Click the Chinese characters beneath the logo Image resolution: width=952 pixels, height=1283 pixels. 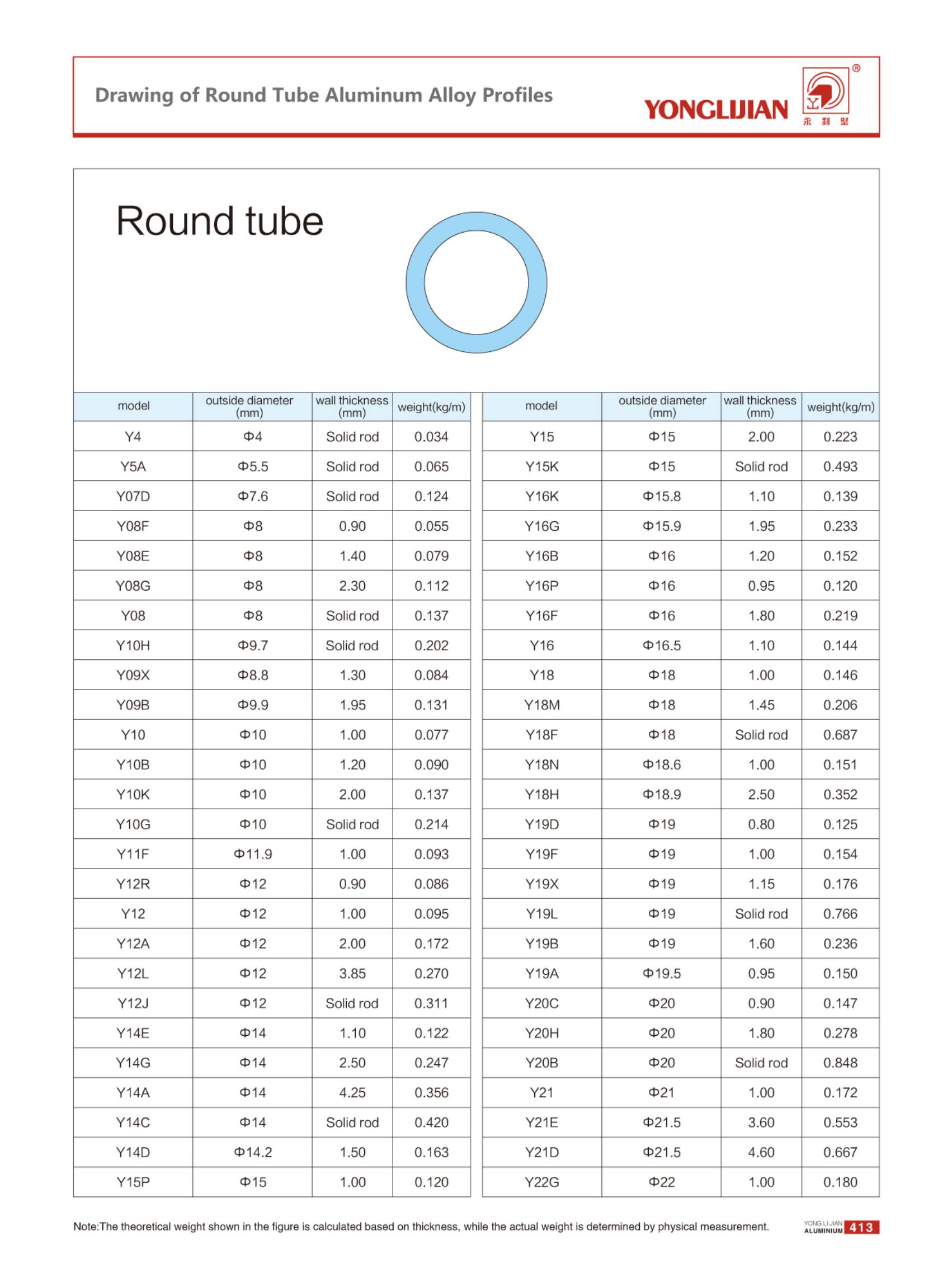(x=826, y=122)
